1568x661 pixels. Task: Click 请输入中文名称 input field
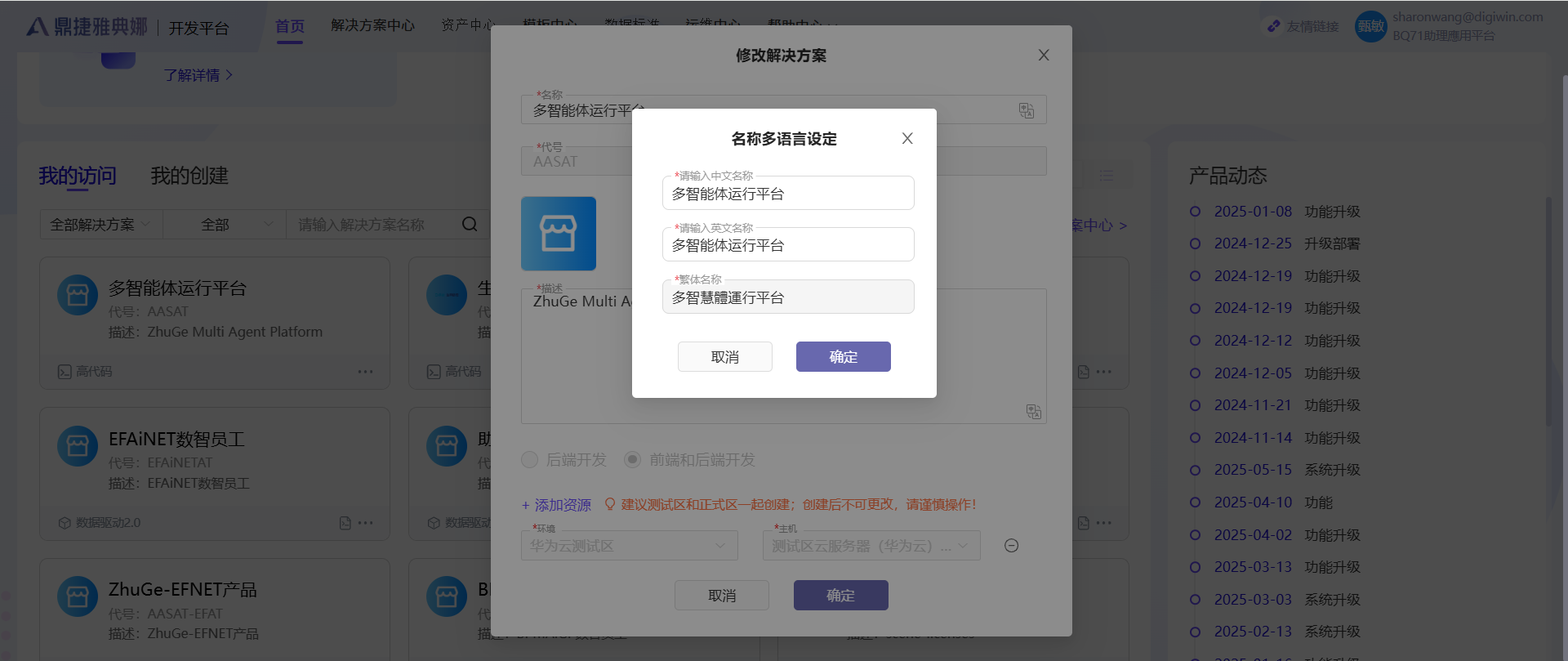788,194
